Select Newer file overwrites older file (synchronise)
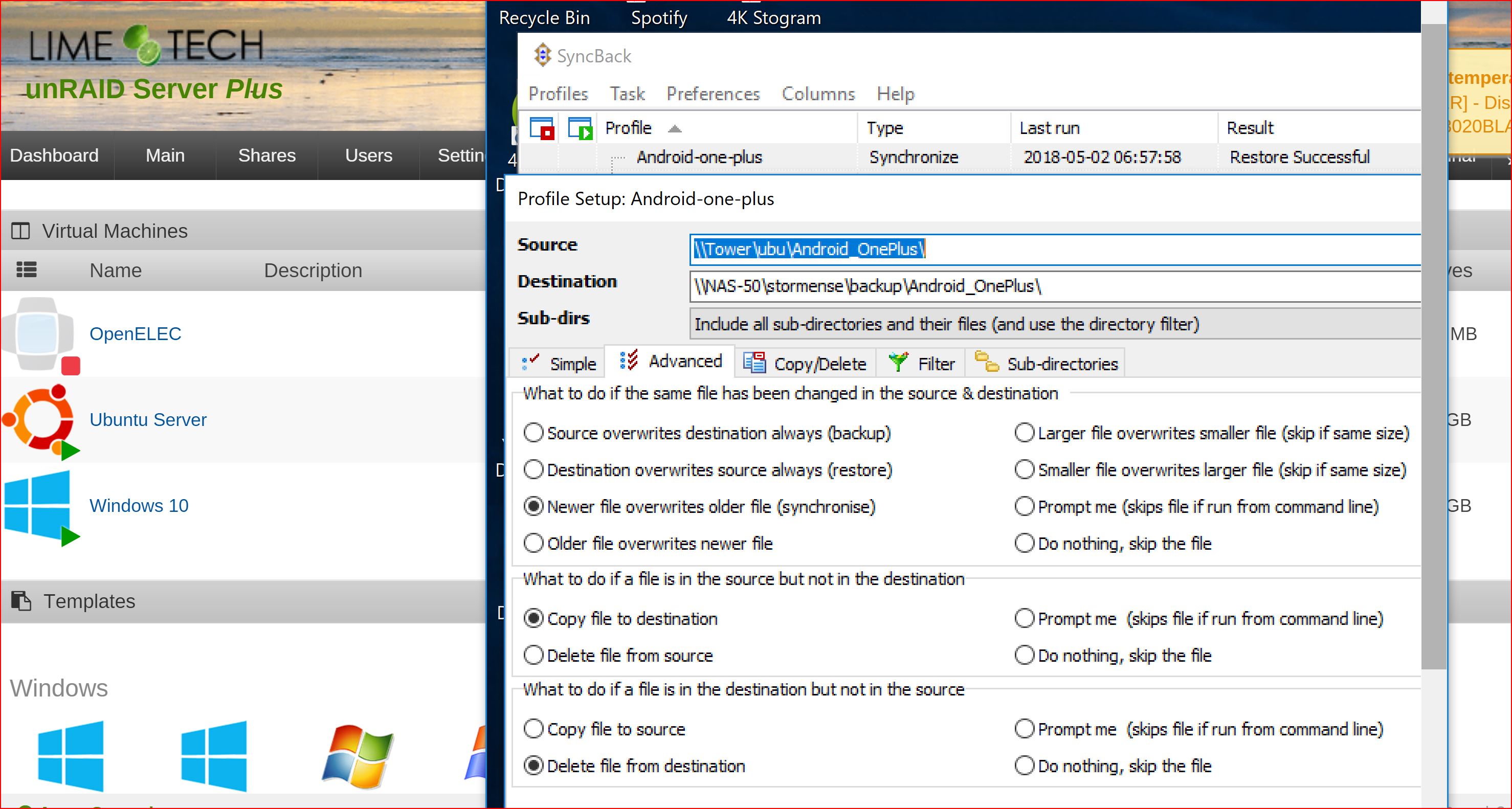 (533, 506)
